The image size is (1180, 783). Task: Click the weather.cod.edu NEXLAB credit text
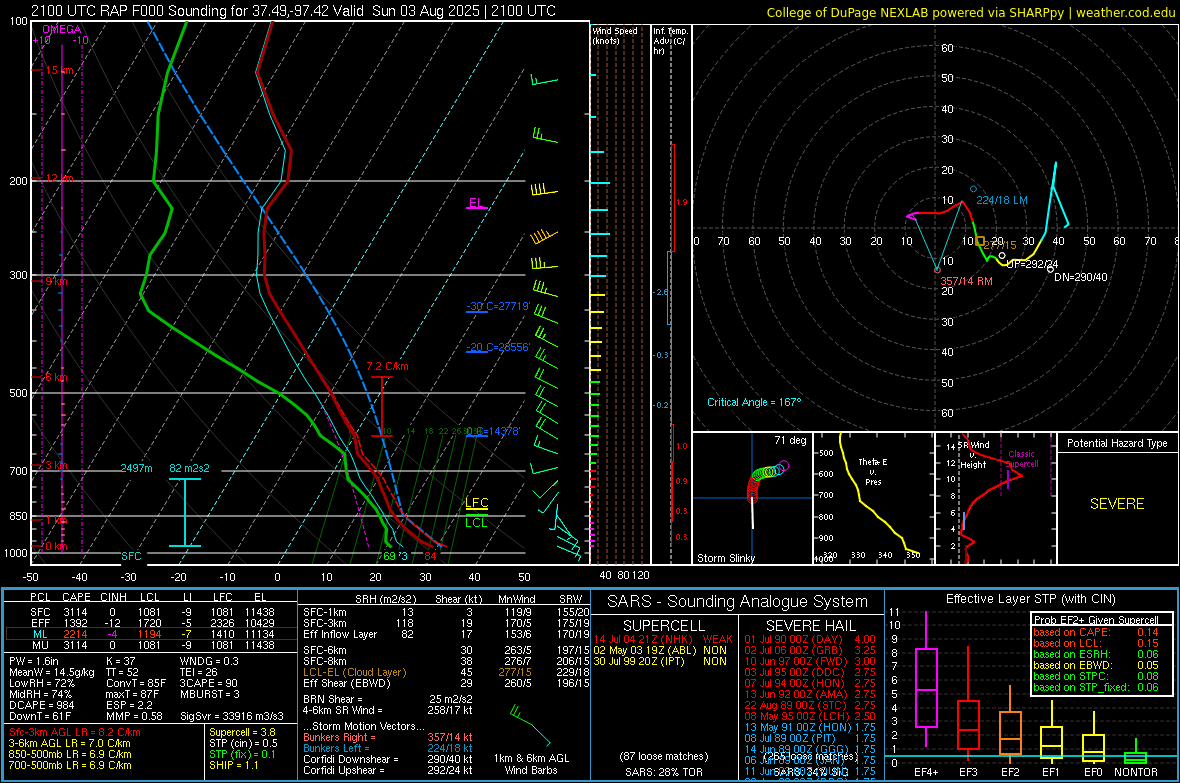(971, 12)
